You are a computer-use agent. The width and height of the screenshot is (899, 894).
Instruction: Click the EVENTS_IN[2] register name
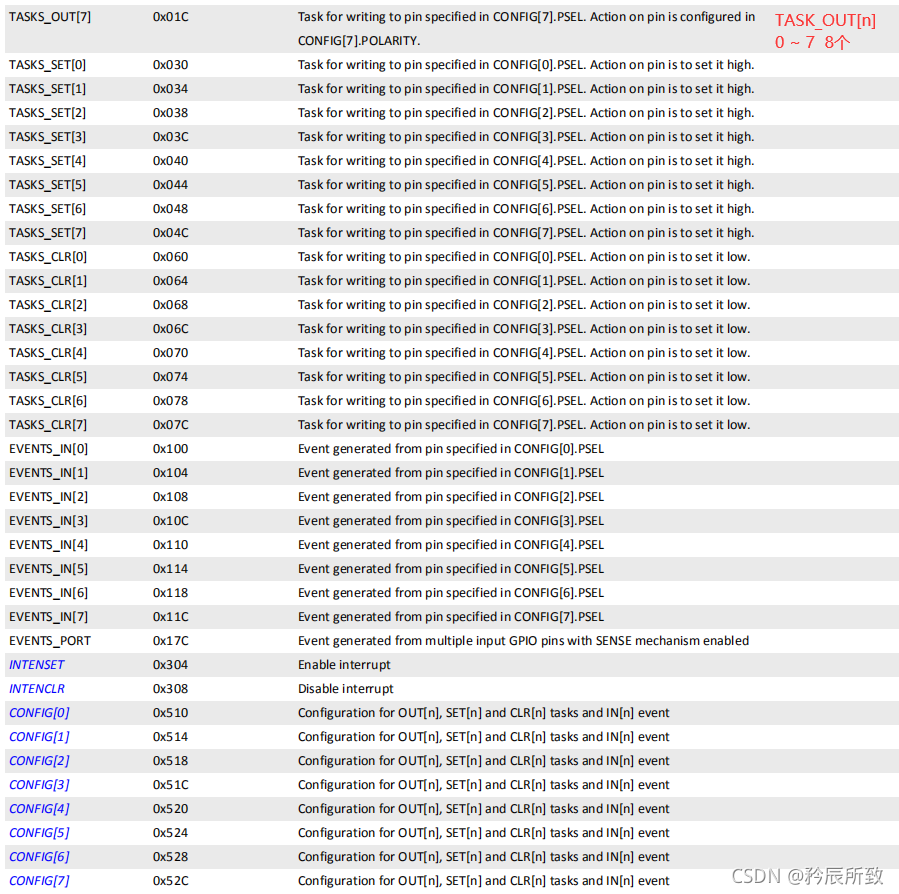(x=49, y=497)
